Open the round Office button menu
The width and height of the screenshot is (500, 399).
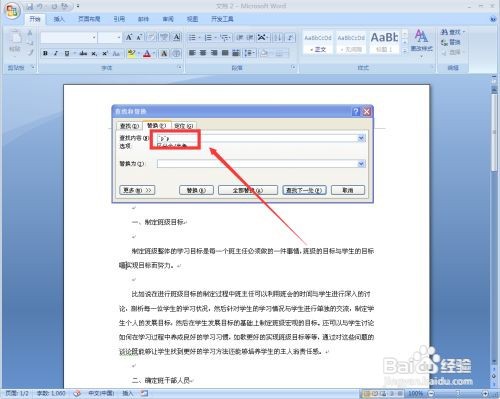[12, 12]
